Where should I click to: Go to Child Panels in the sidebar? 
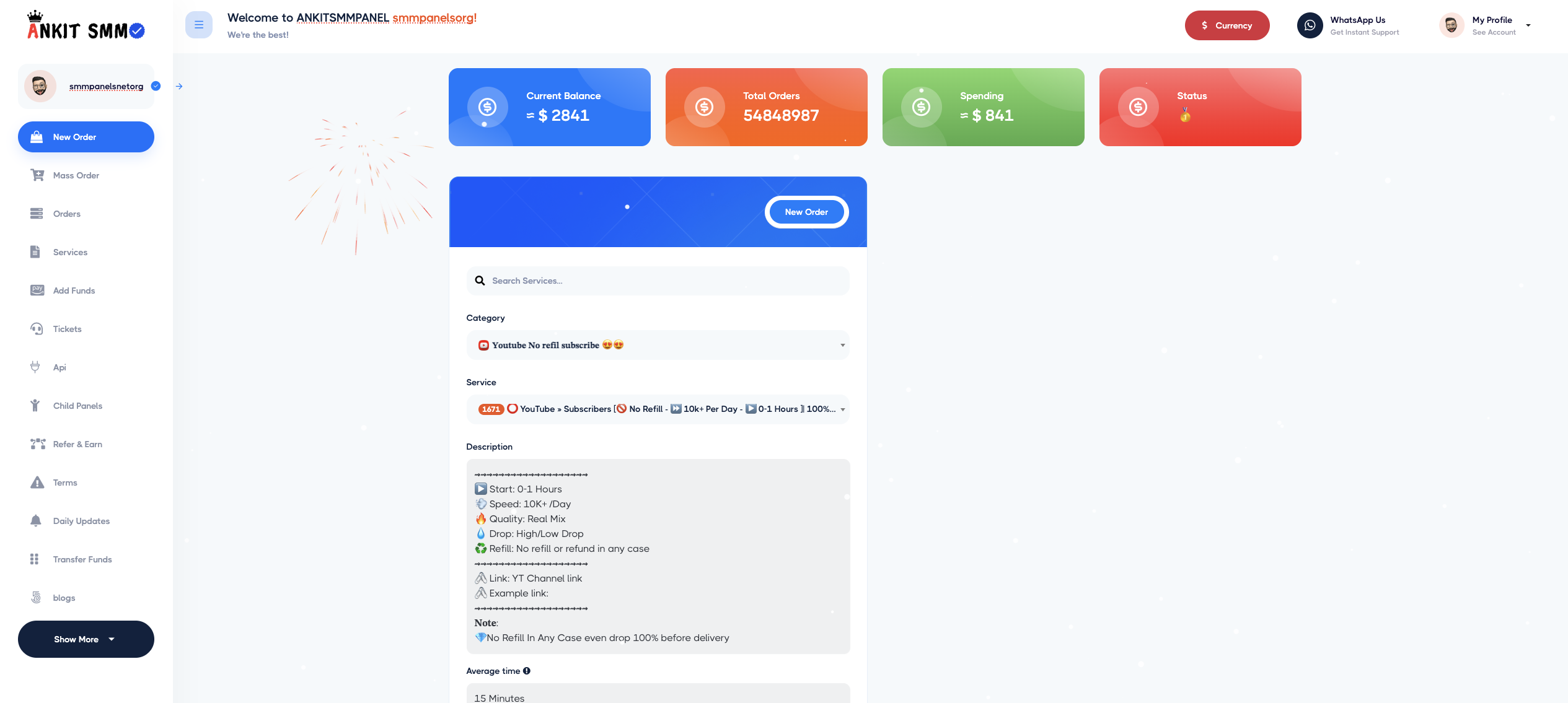[x=77, y=406]
